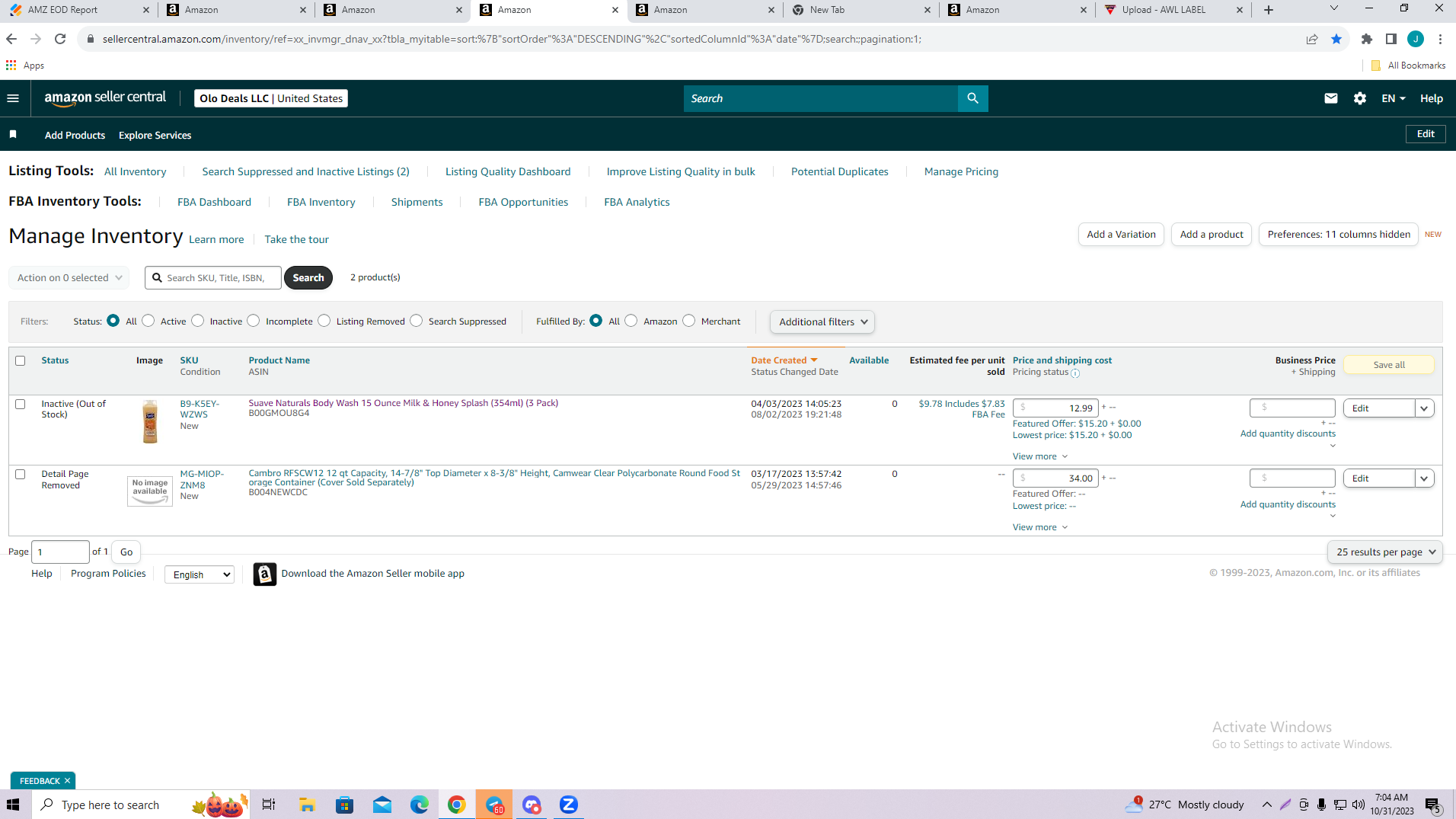Open Task View on the taskbar

(268, 805)
